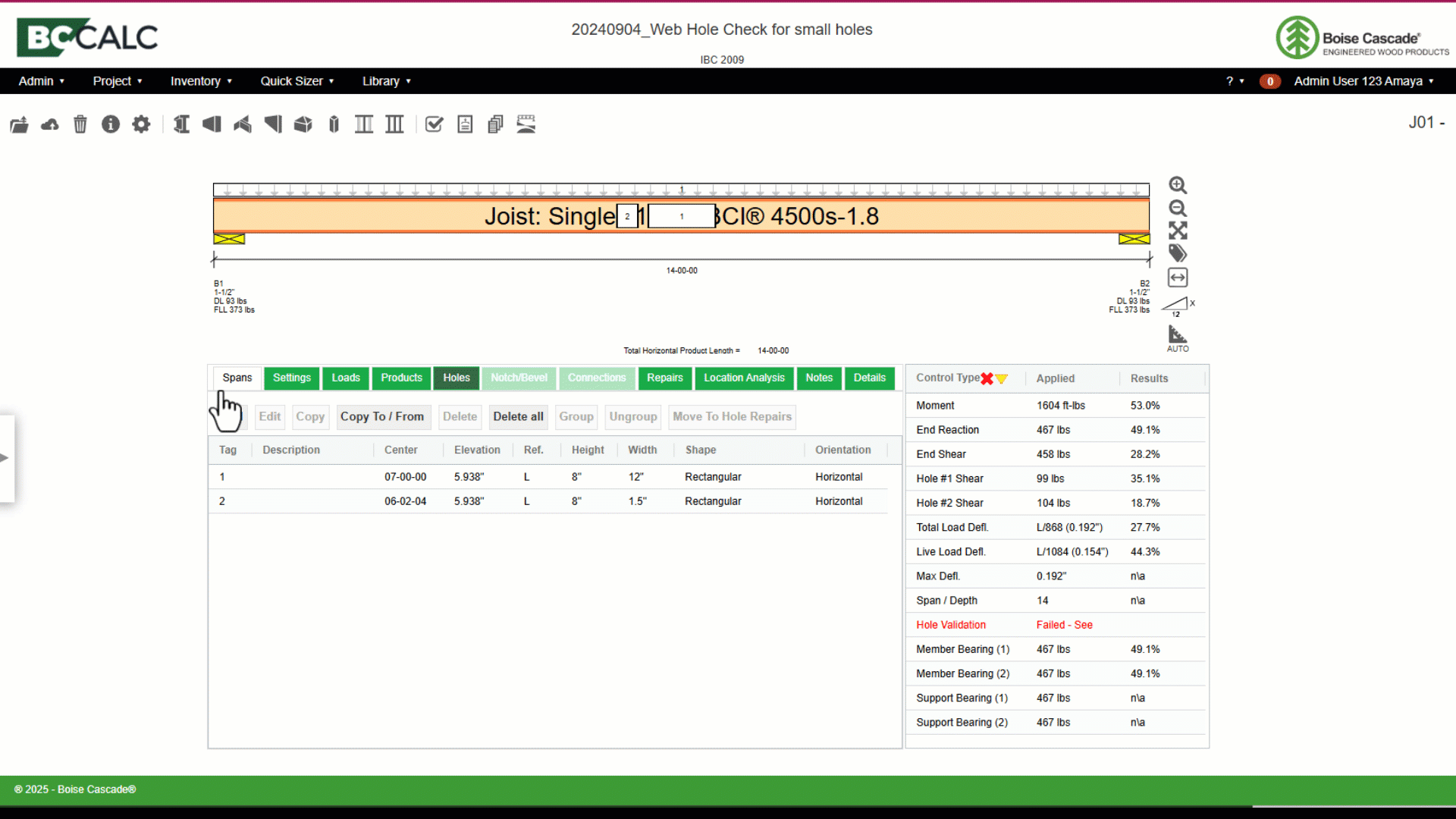Select the I-joist member icon

point(181,124)
